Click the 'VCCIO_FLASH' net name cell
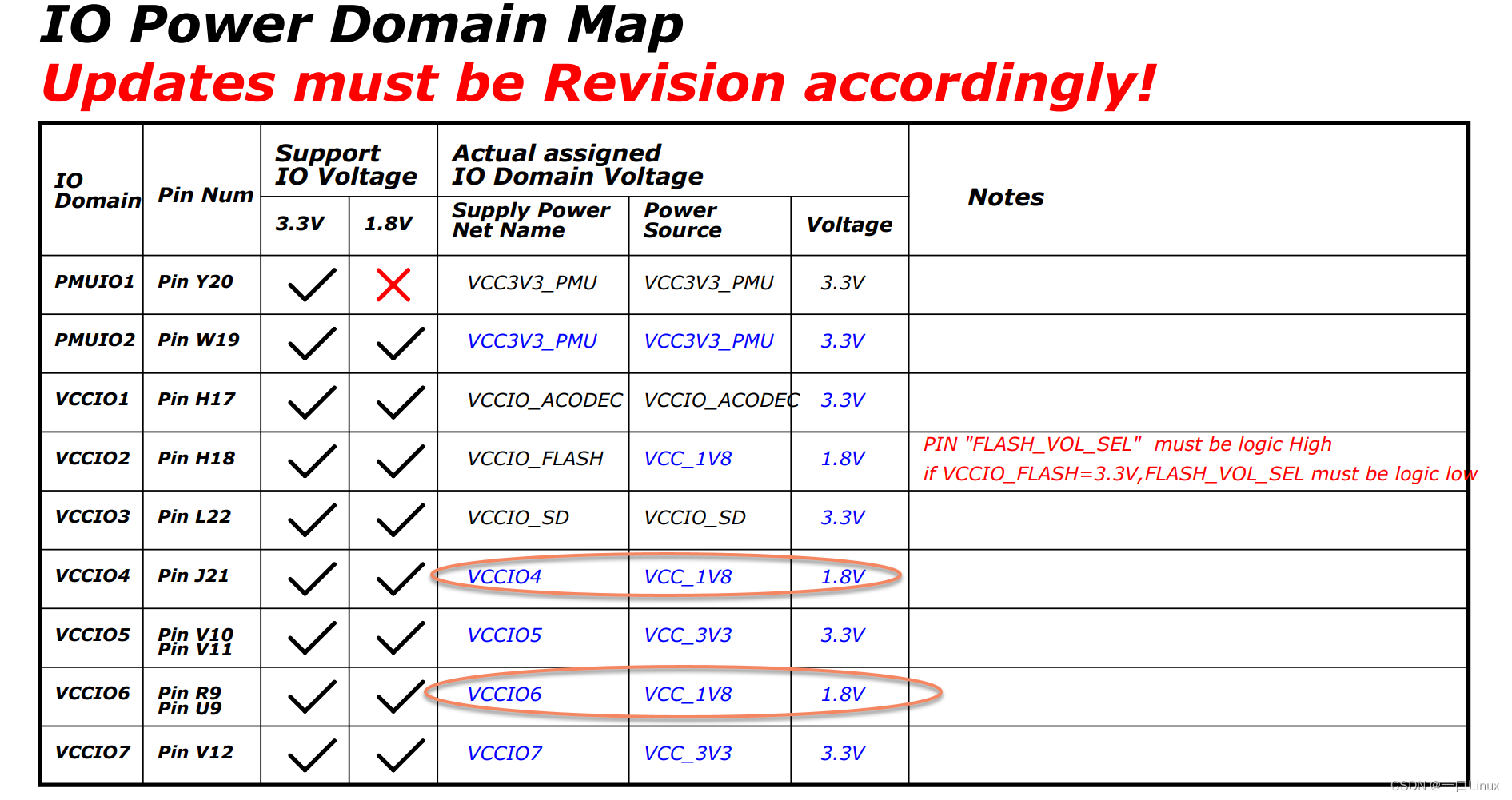This screenshot has width=1512, height=800. tap(535, 459)
